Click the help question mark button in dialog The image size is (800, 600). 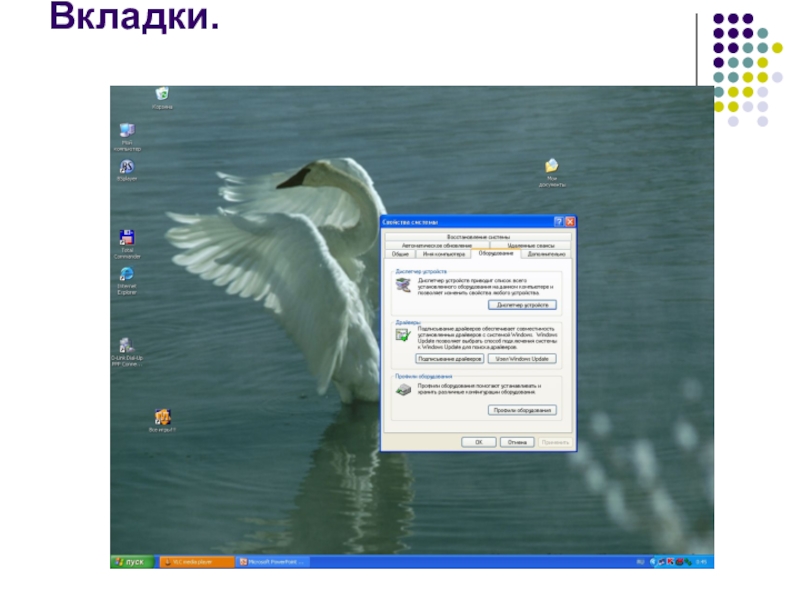coord(559,221)
